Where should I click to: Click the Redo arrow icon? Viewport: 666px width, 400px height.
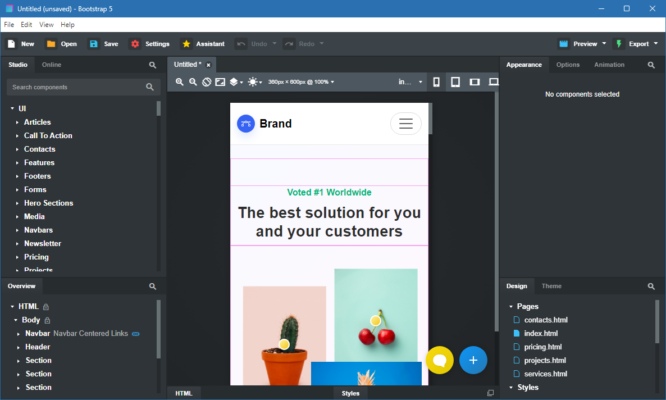click(x=289, y=44)
